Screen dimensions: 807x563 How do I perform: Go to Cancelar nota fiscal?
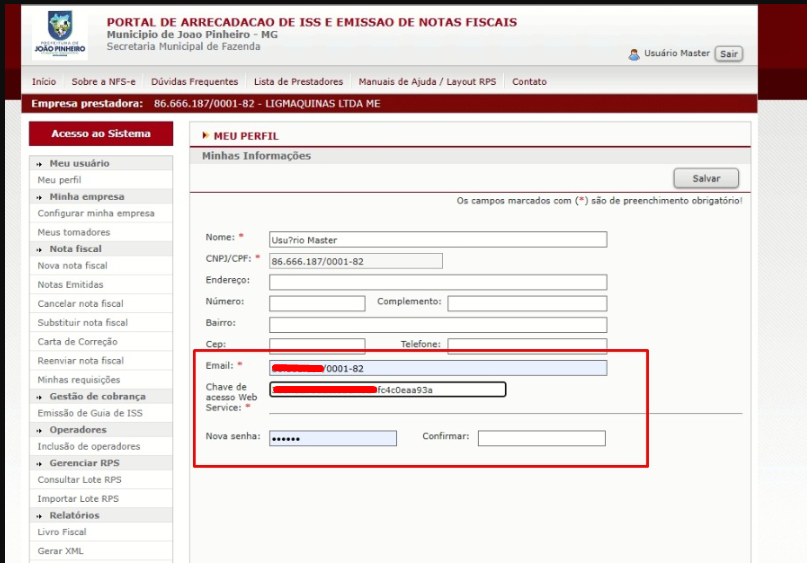click(x=80, y=304)
